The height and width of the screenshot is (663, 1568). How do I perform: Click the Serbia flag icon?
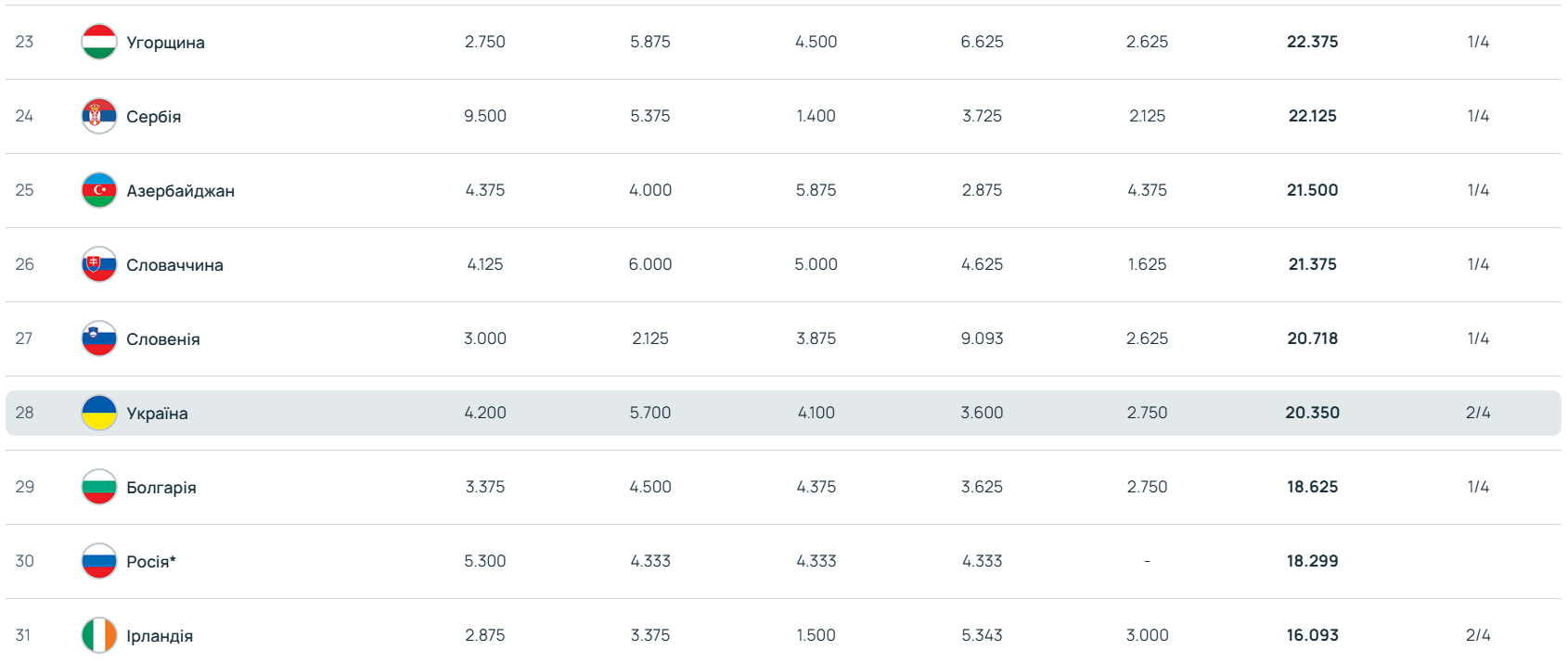point(99,116)
